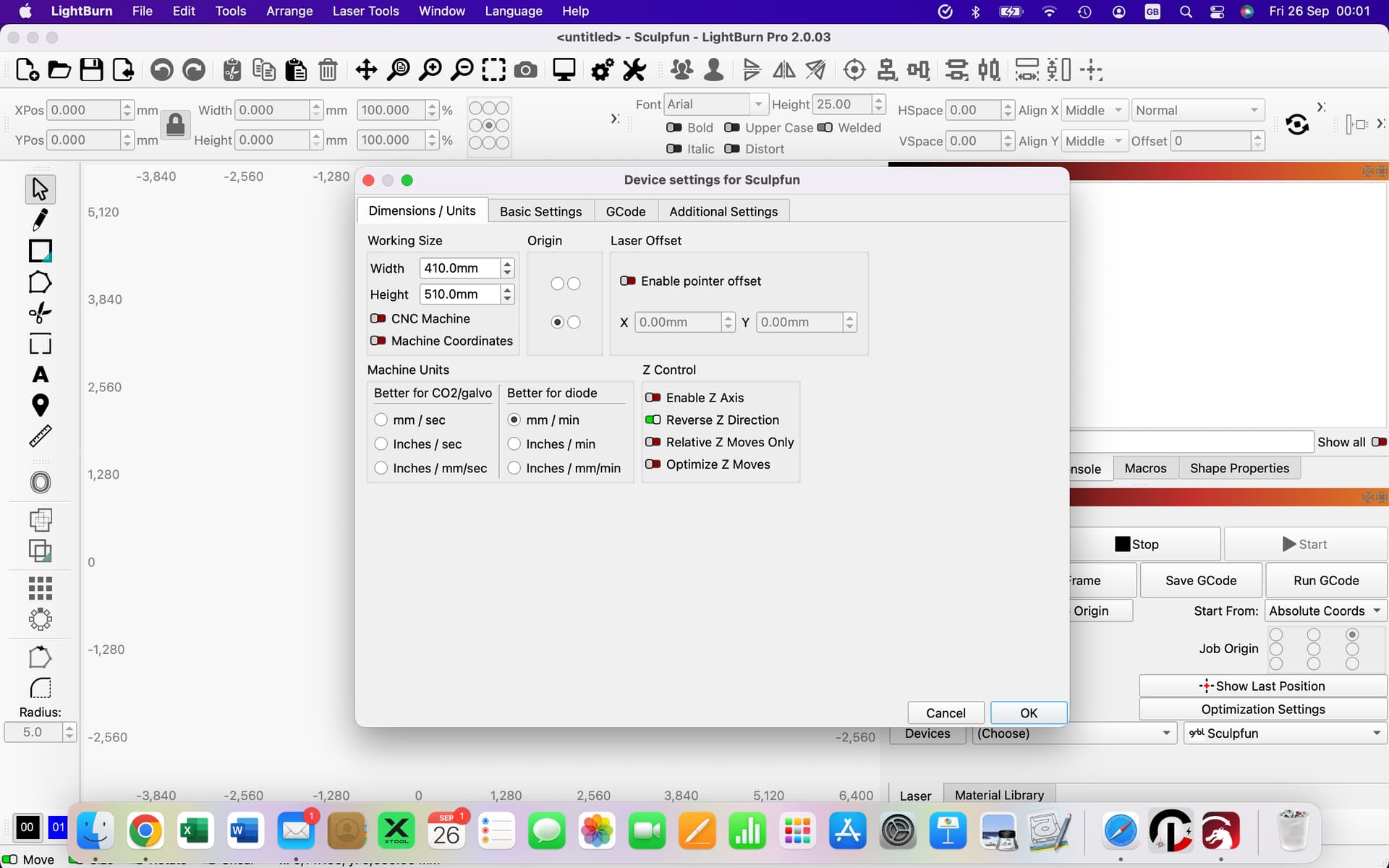Open the Measure ruler tool
Image resolution: width=1389 pixels, height=868 pixels.
[x=41, y=435]
